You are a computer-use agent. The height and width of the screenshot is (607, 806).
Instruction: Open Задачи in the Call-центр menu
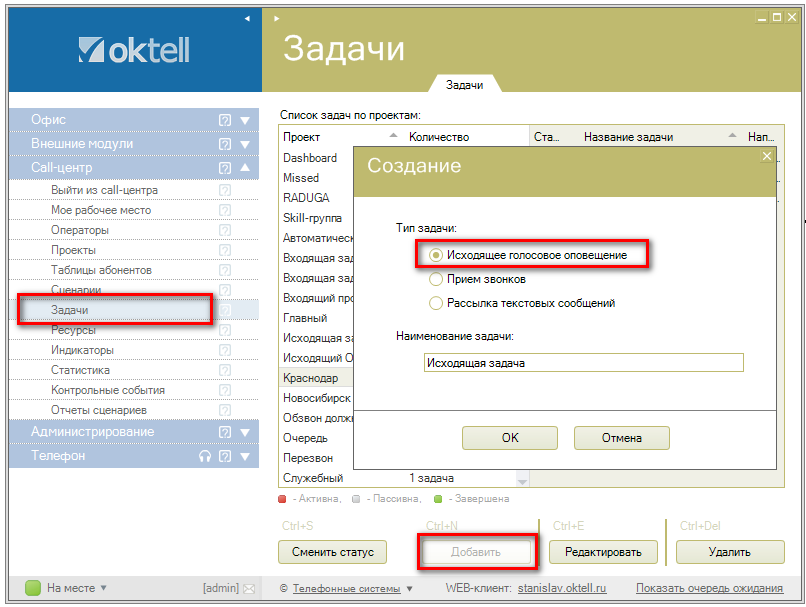(x=70, y=310)
